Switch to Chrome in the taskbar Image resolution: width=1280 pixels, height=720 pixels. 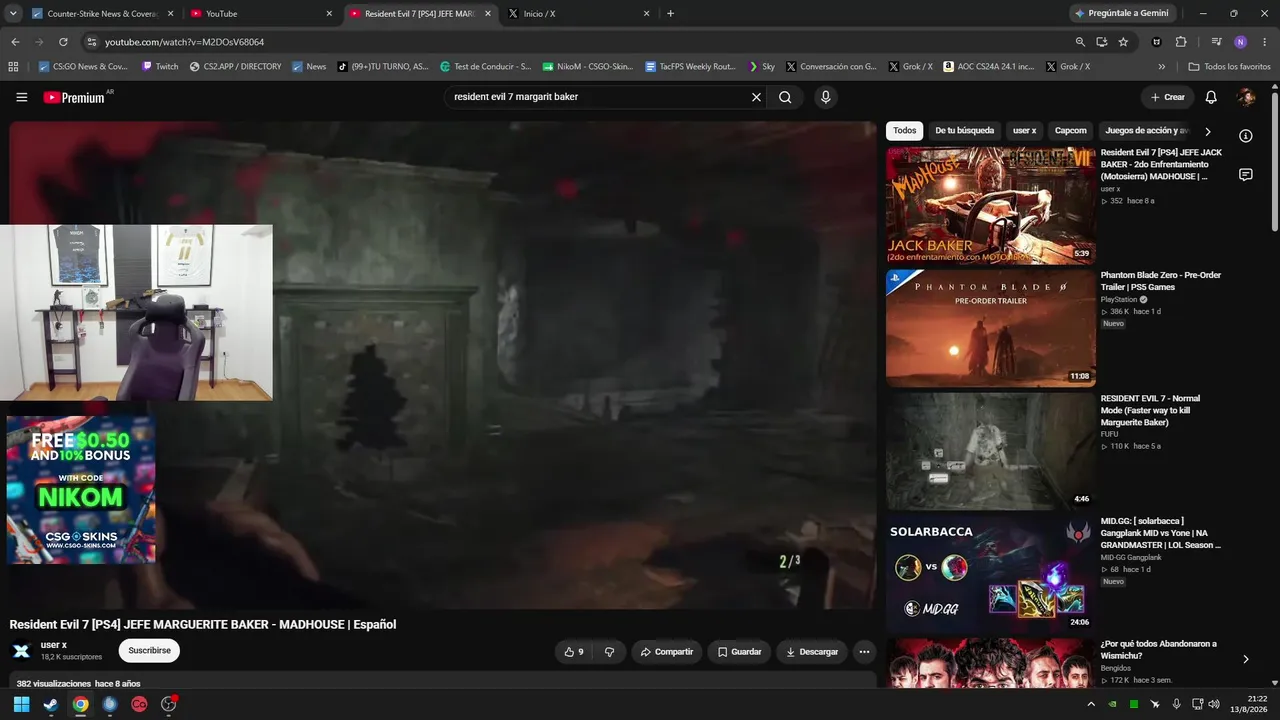[x=80, y=704]
